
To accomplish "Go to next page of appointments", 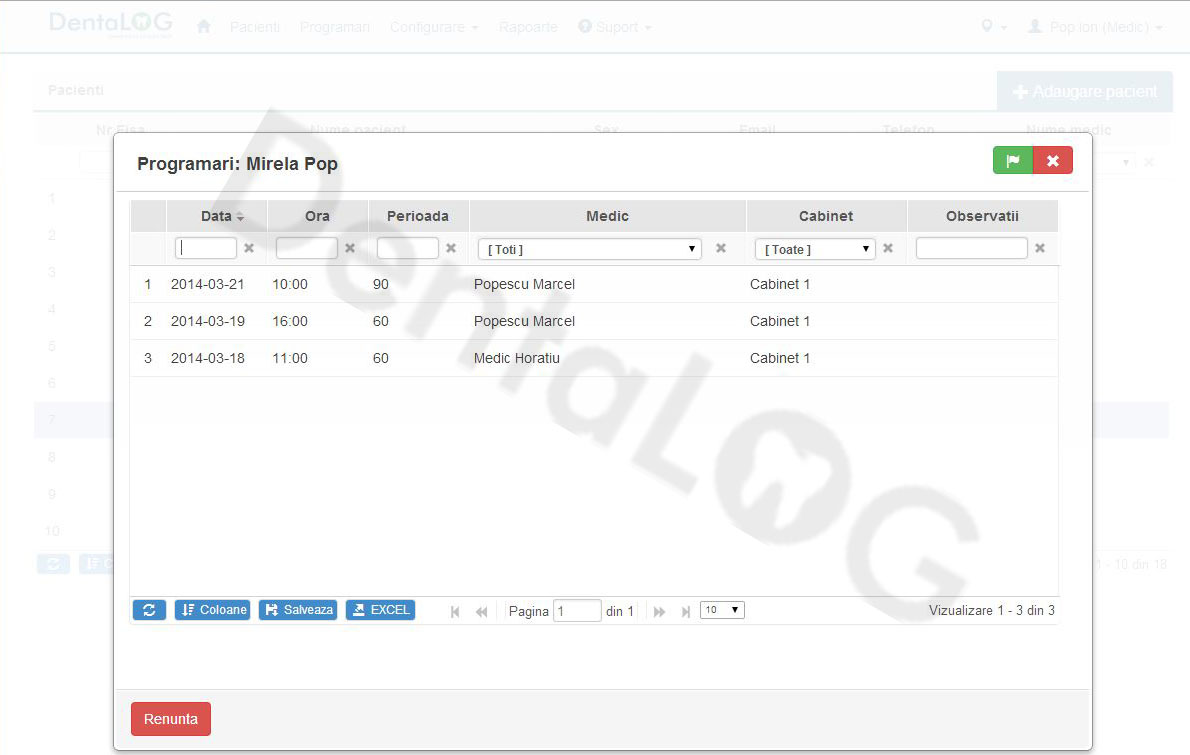I will click(x=660, y=612).
